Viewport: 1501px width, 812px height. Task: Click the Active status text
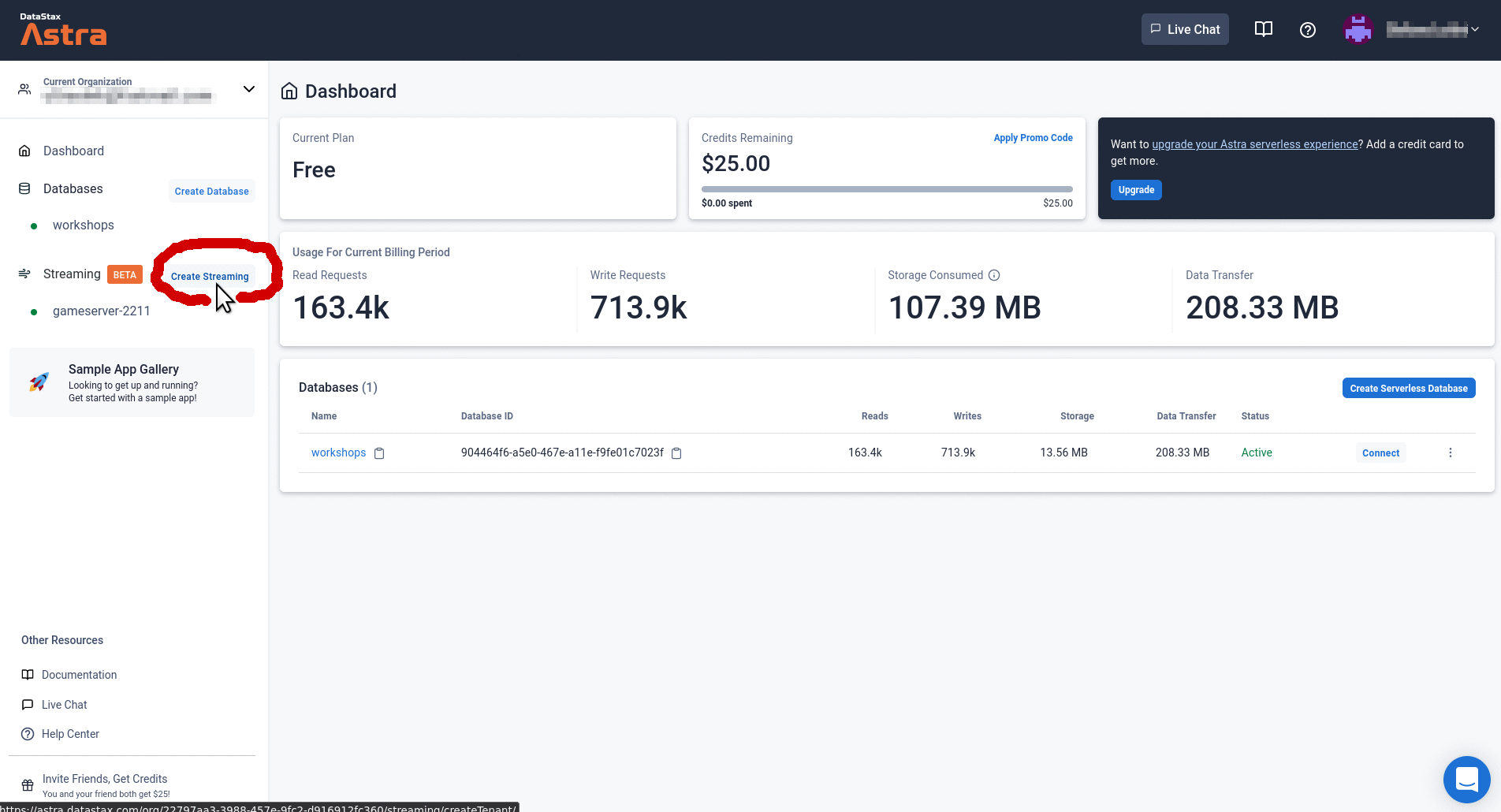pos(1257,453)
